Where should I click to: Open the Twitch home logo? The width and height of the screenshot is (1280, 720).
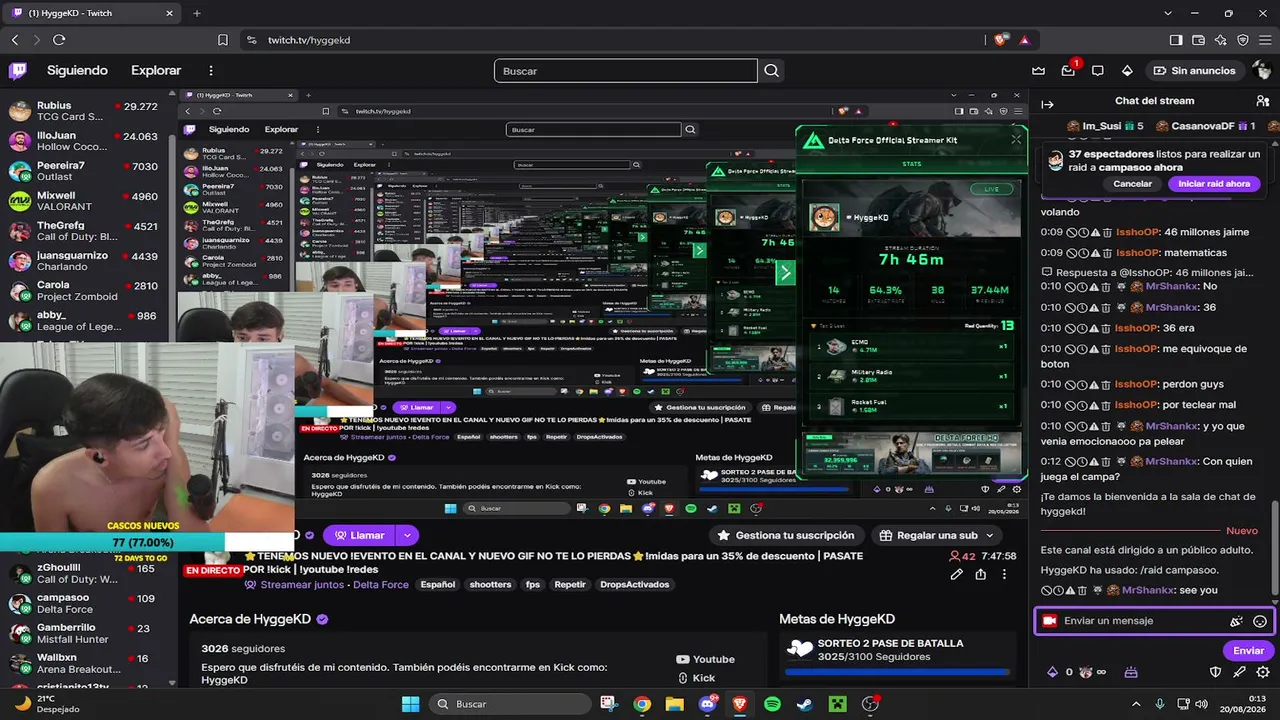(18, 71)
